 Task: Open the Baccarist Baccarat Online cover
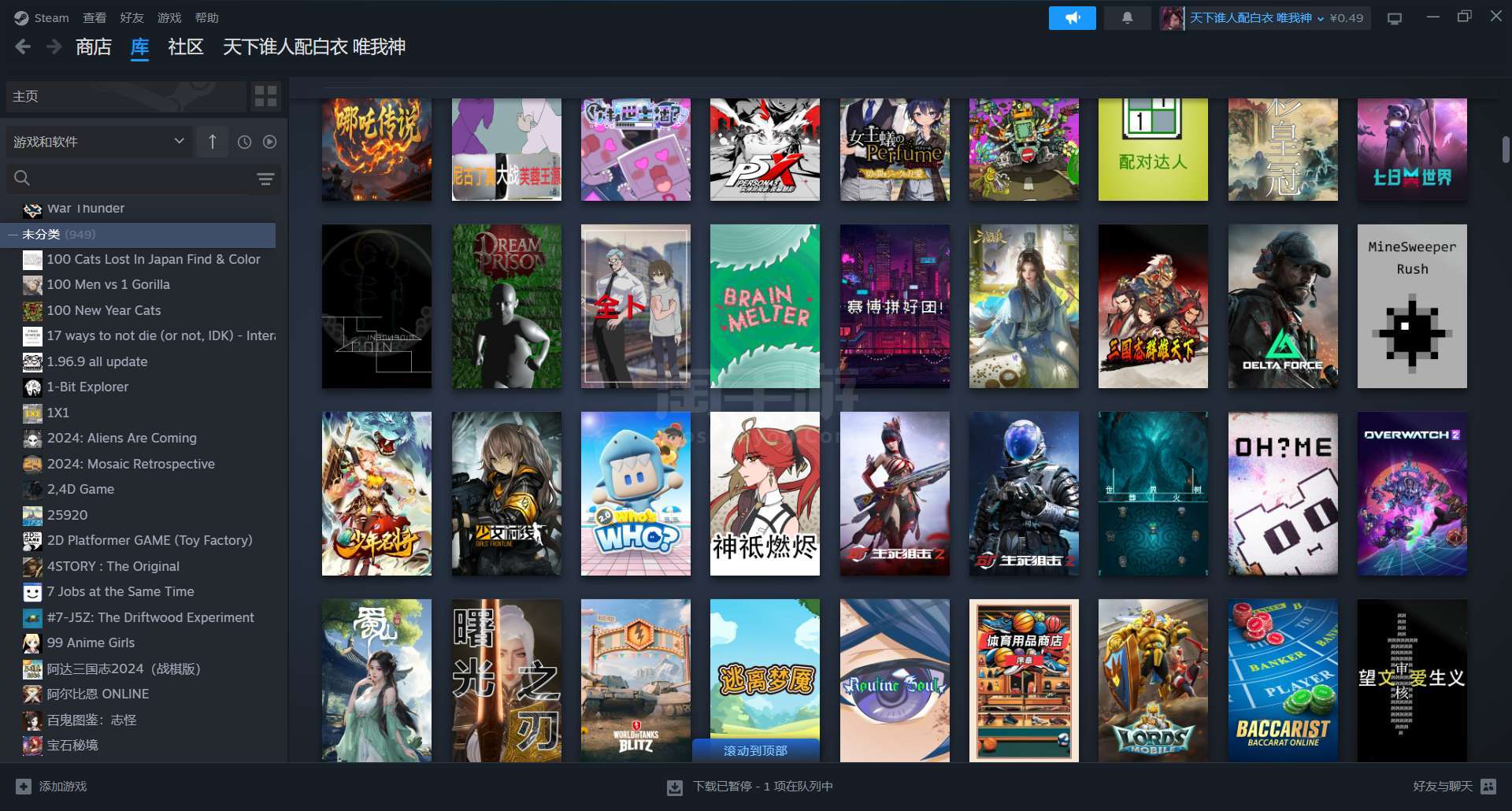pos(1283,680)
